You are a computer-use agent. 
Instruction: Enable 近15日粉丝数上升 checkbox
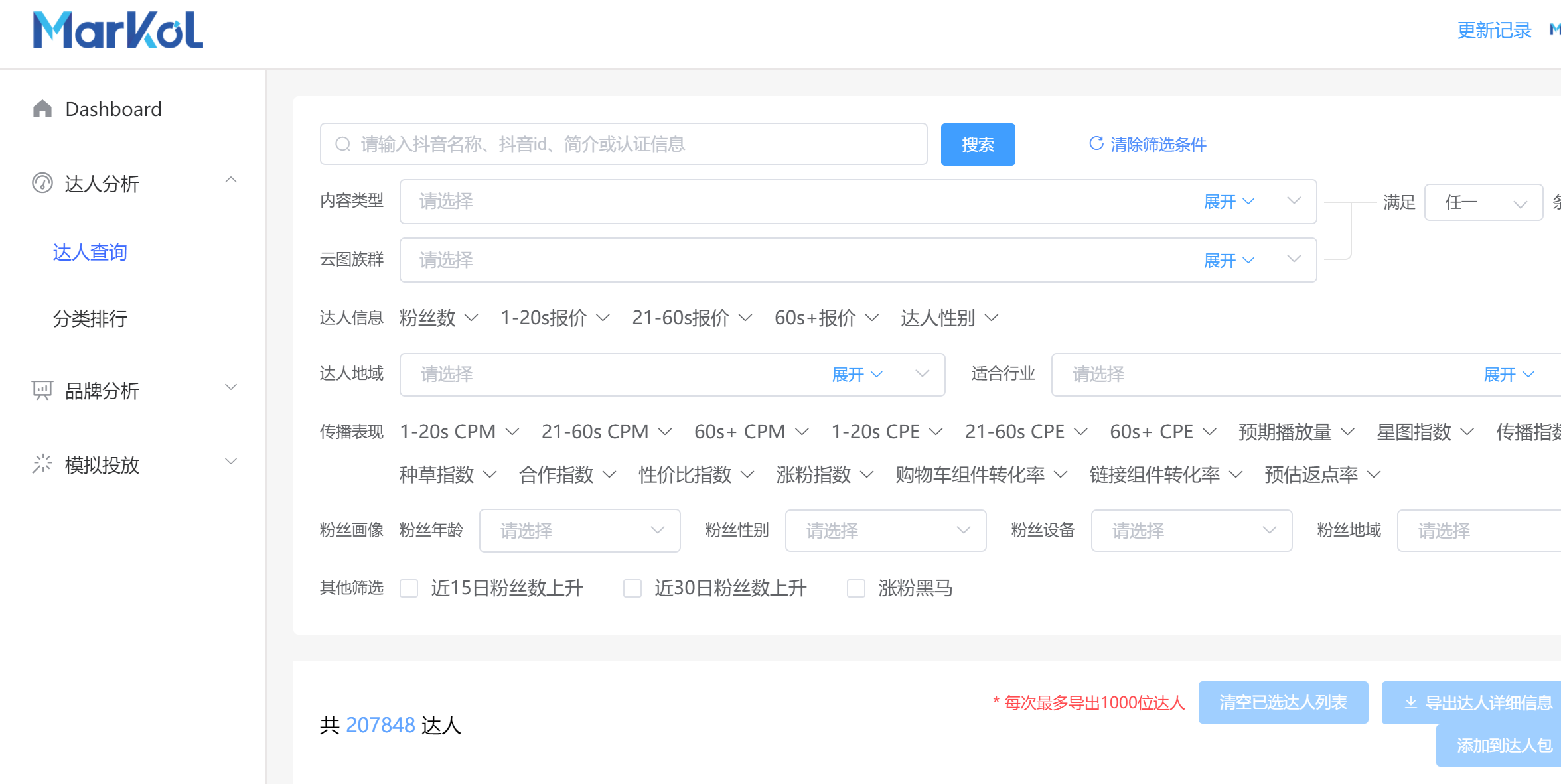coord(409,588)
